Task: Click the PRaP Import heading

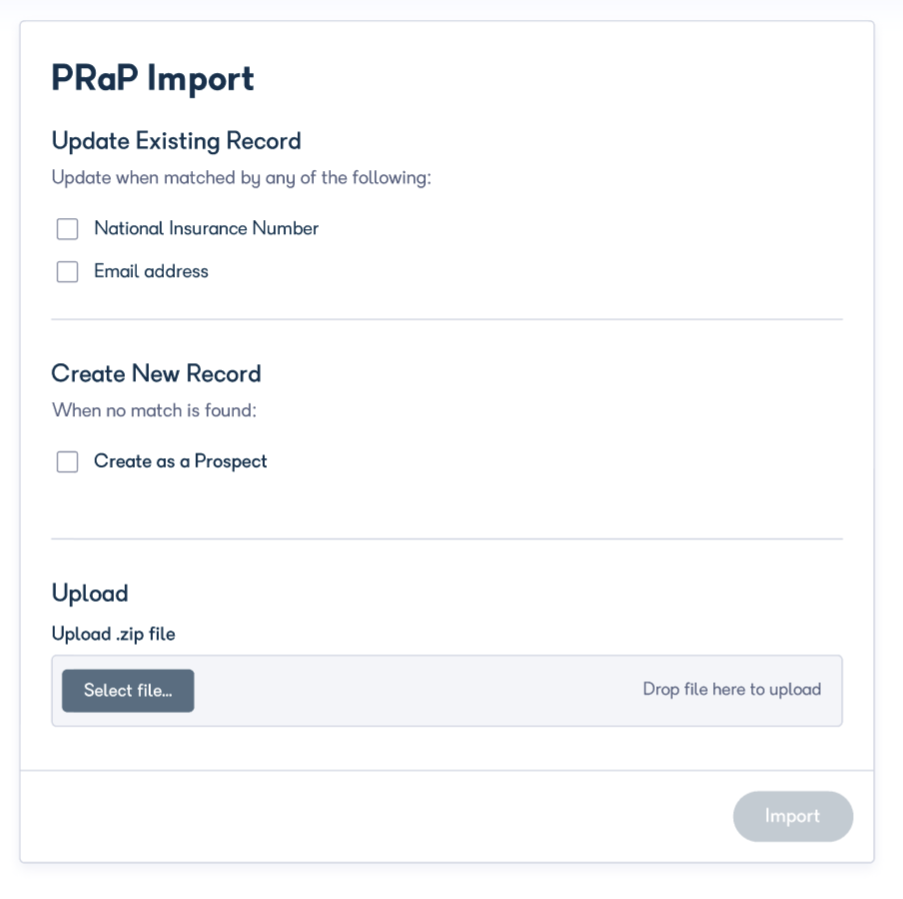Action: tap(152, 77)
